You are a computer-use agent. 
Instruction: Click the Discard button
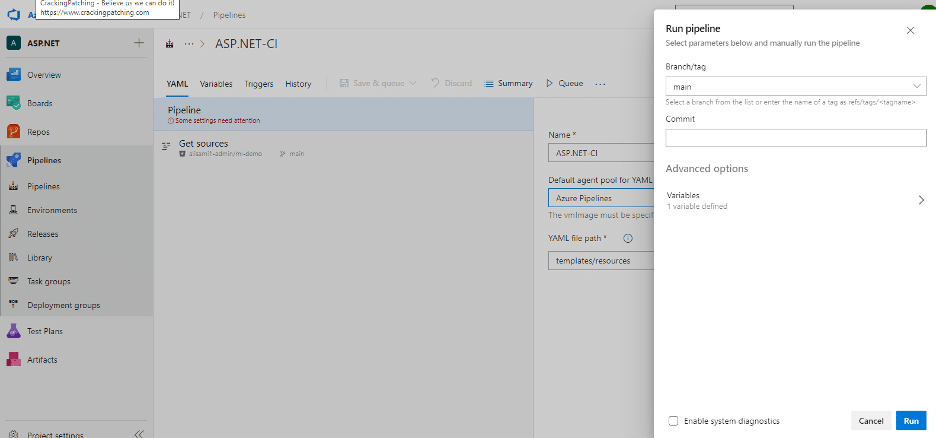[451, 84]
